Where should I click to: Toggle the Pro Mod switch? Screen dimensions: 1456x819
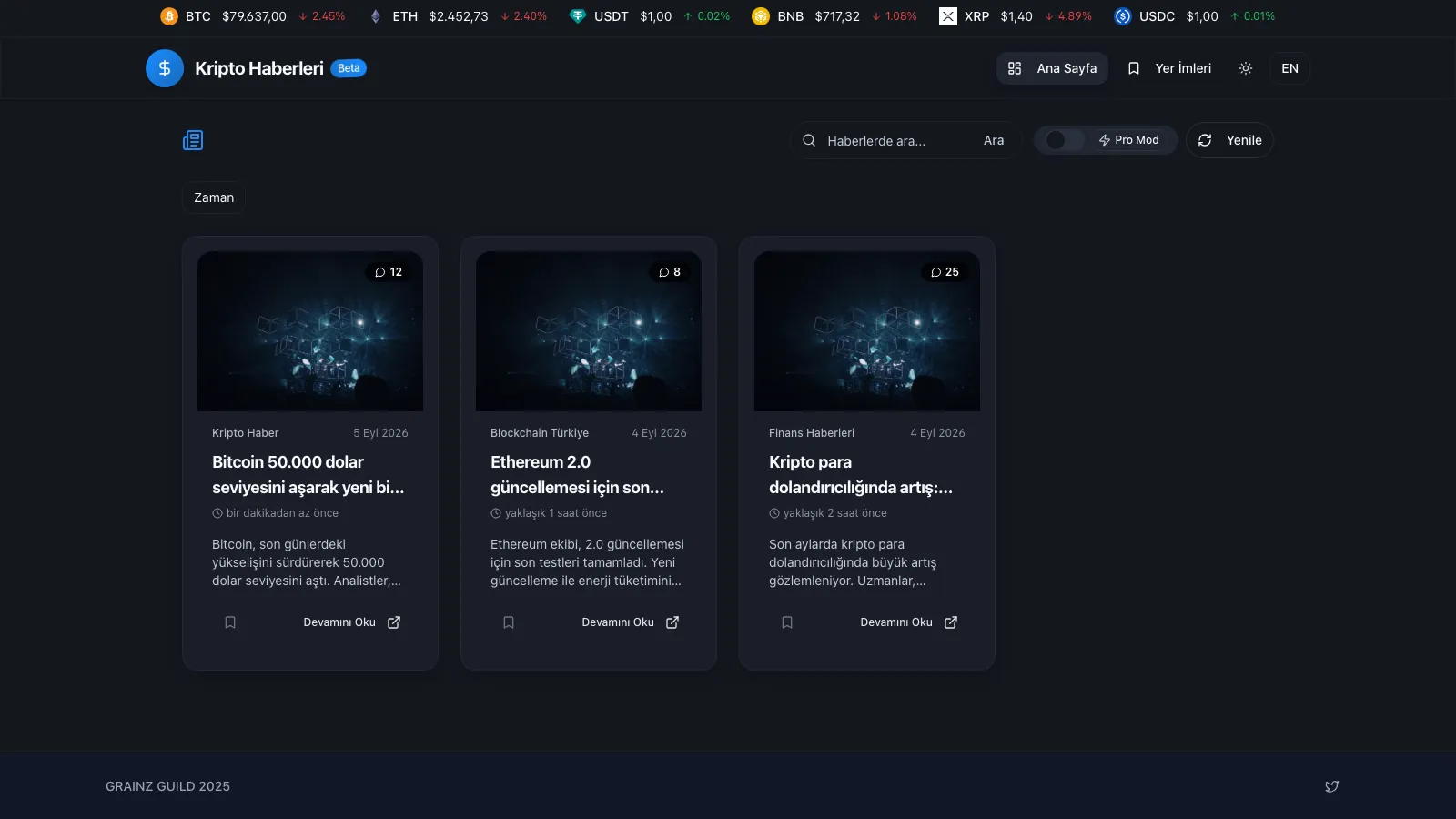[x=1065, y=140]
